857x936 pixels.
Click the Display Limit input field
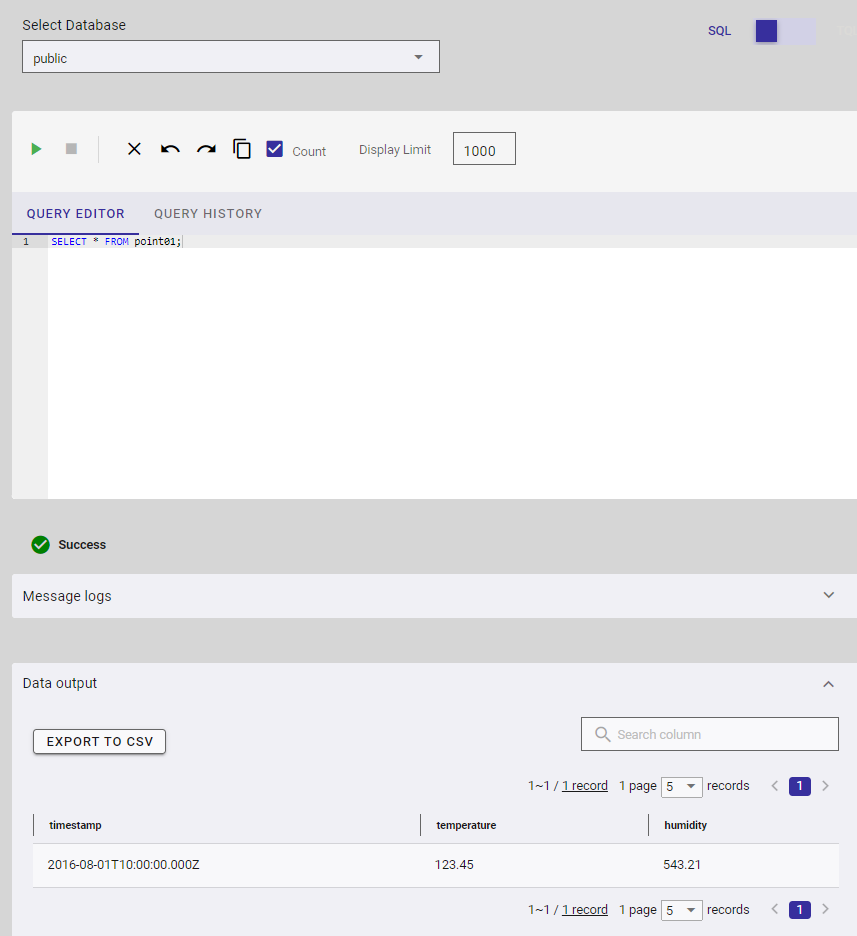[484, 150]
